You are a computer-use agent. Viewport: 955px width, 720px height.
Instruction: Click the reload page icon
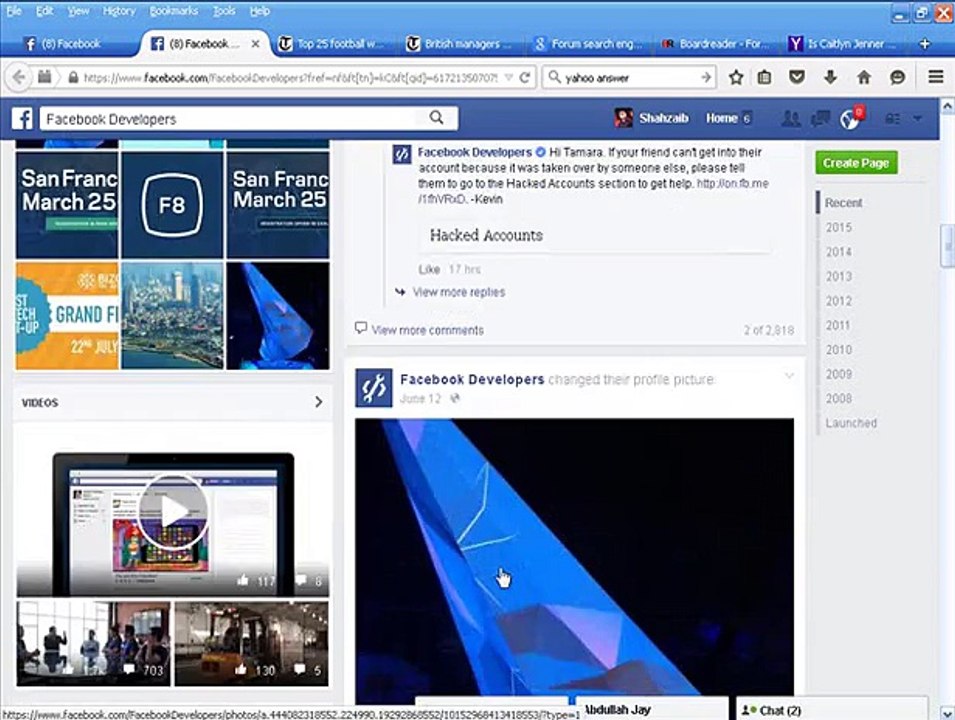(524, 77)
